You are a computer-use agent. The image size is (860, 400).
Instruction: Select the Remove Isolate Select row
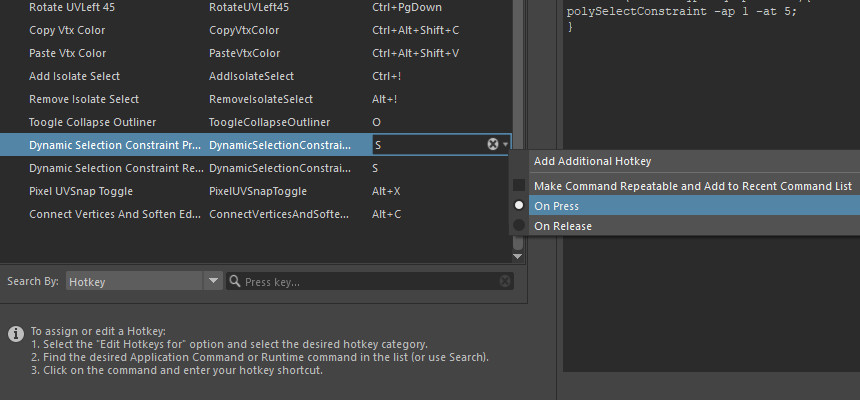pyautogui.click(x=84, y=99)
